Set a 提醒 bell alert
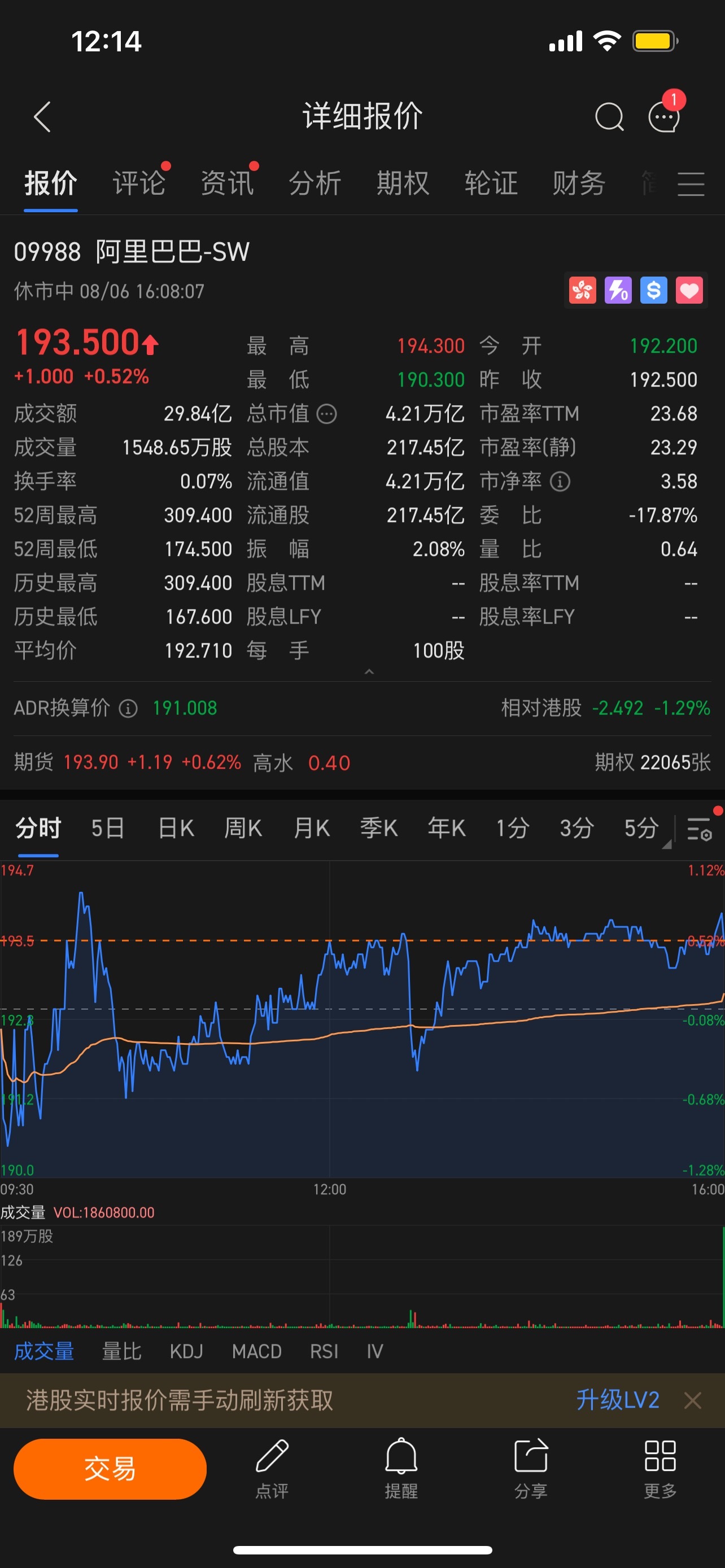 click(x=401, y=1469)
